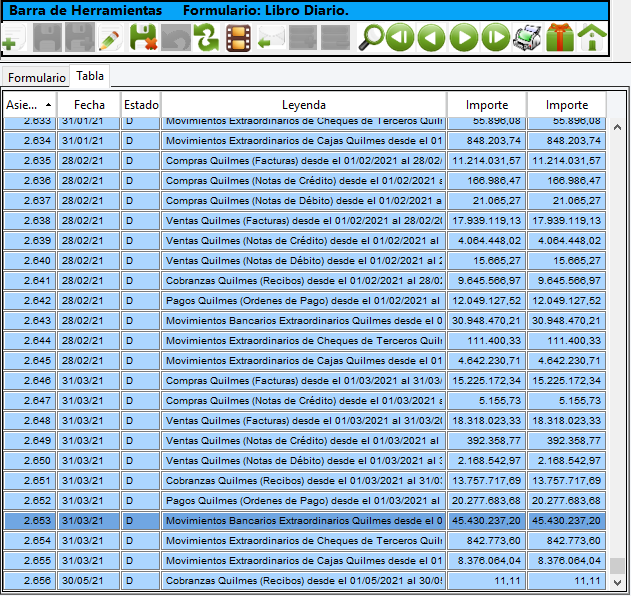This screenshot has height=596, width=631.
Task: Click the second 11,11 amount in row 2.656
Action: click(567, 581)
